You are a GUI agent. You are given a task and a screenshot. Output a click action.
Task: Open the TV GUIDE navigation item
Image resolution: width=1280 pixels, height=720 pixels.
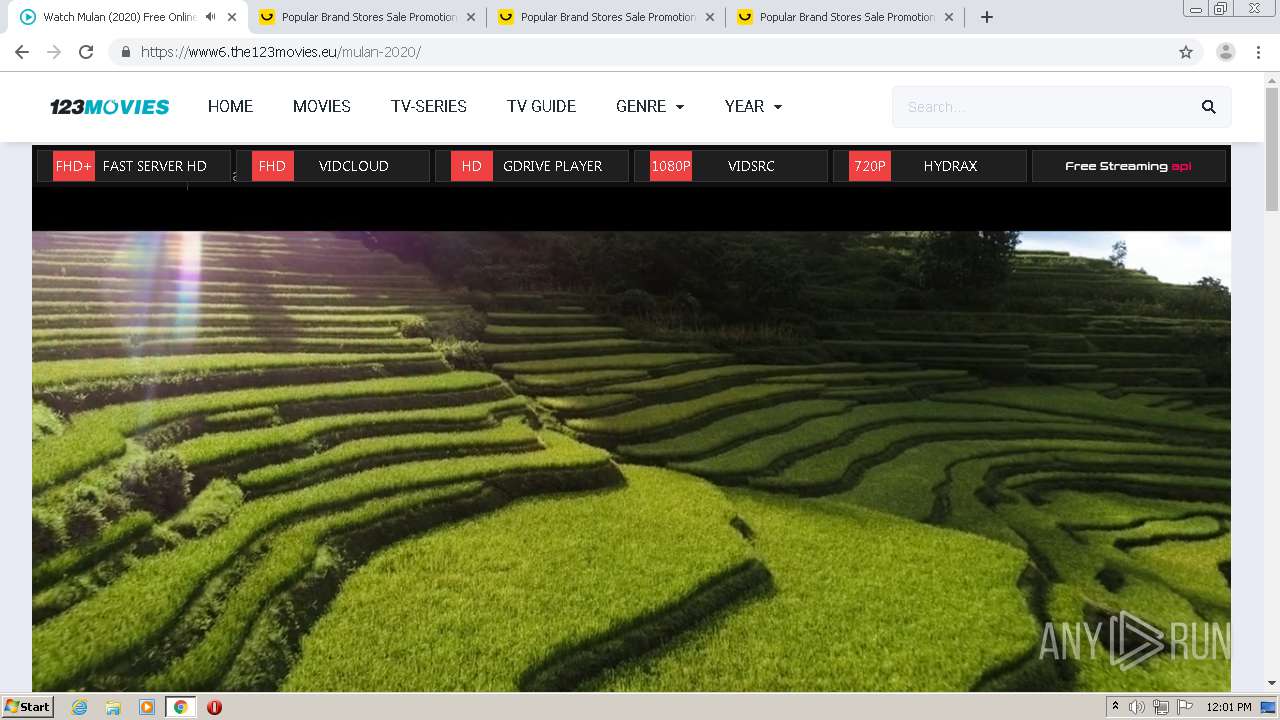click(541, 106)
